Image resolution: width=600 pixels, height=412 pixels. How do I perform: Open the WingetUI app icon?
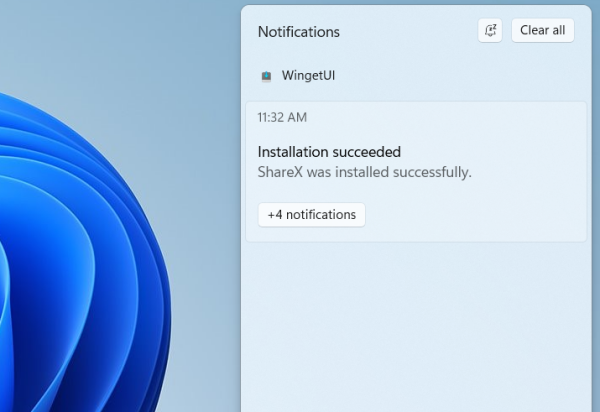266,76
